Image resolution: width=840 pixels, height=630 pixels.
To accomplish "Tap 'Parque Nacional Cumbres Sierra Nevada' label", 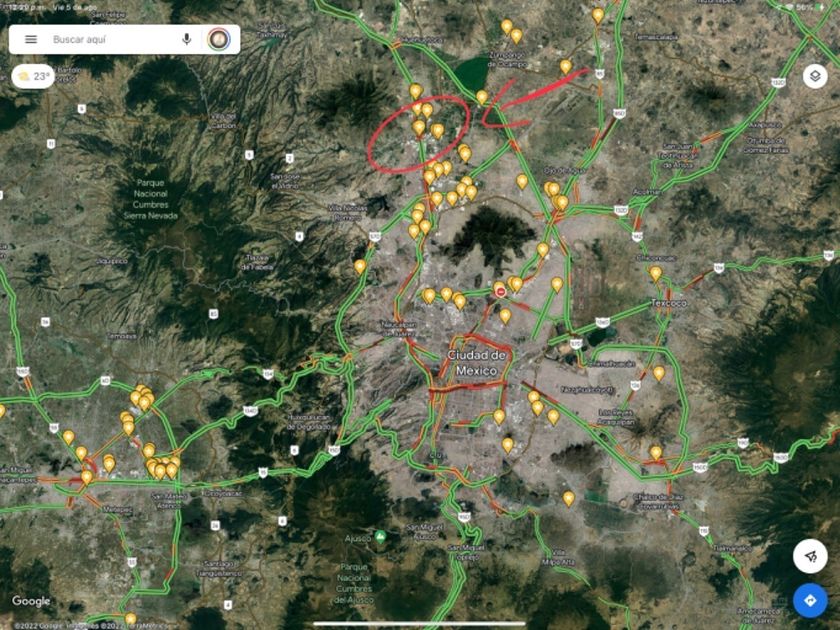I will pyautogui.click(x=151, y=199).
